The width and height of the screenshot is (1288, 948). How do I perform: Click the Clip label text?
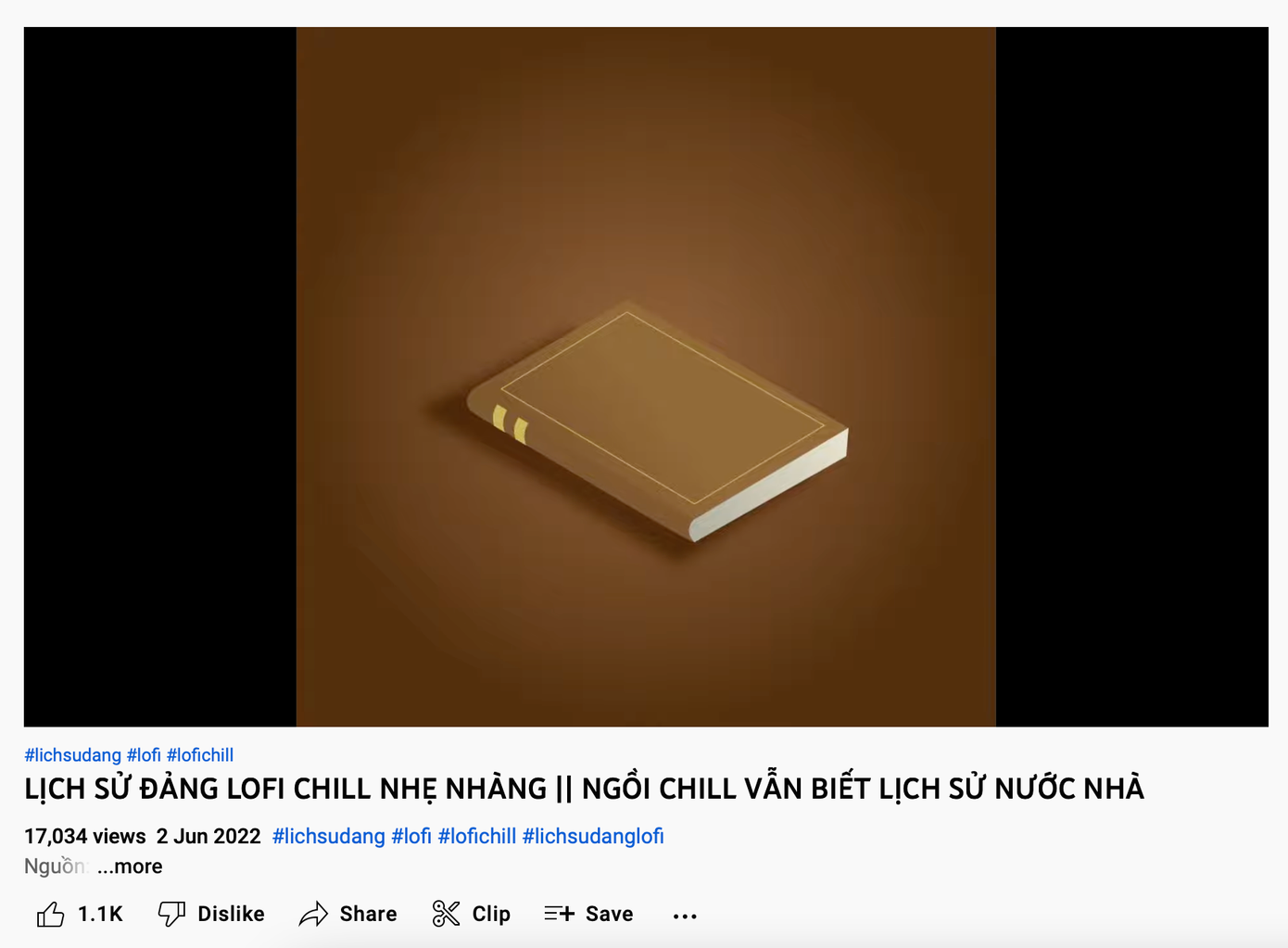(x=491, y=915)
